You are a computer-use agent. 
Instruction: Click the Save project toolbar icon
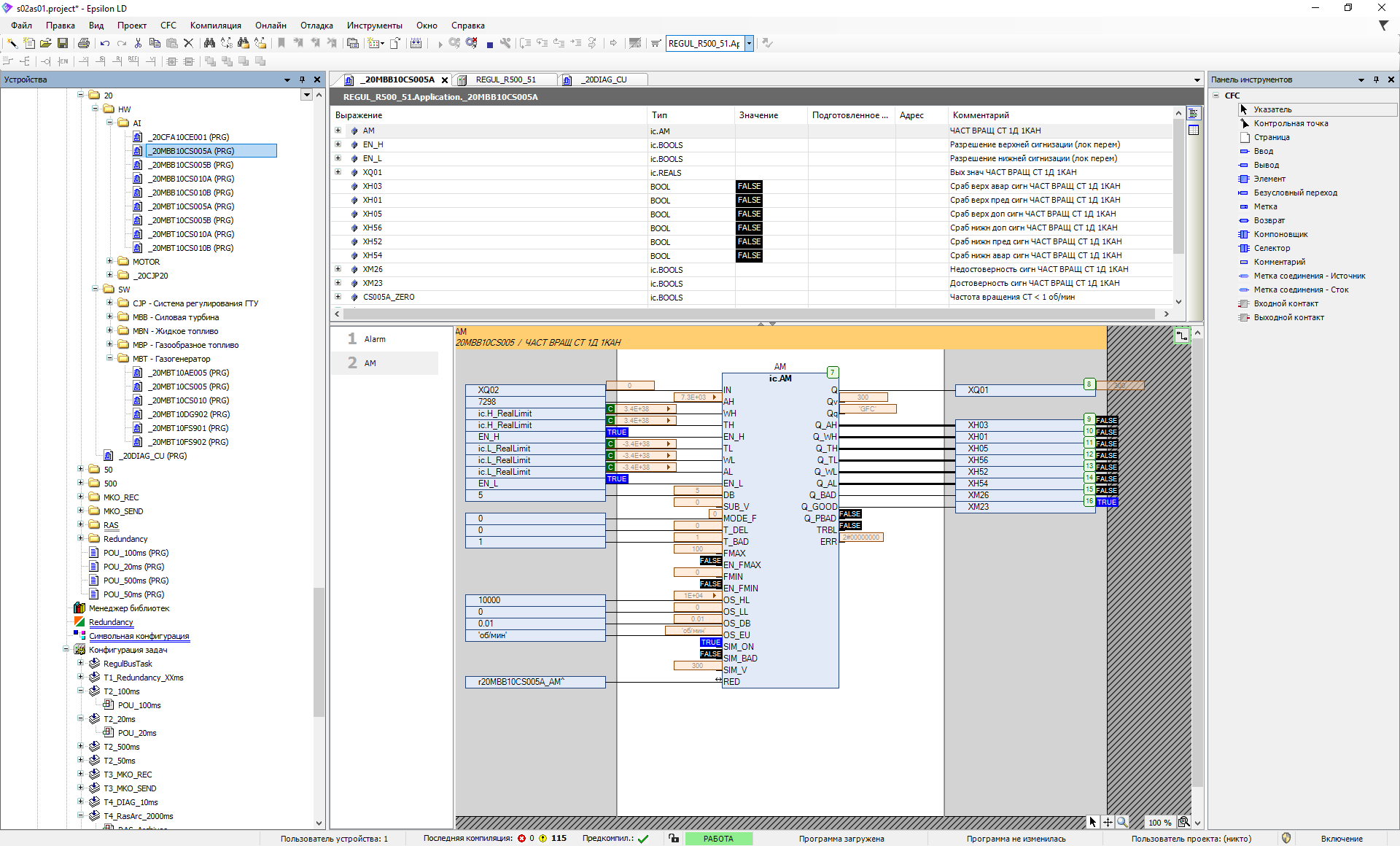63,44
